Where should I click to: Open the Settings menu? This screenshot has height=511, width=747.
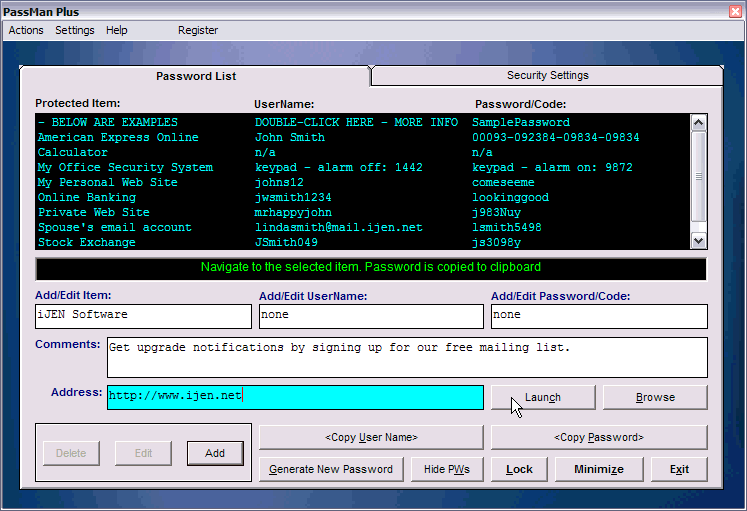(x=75, y=30)
